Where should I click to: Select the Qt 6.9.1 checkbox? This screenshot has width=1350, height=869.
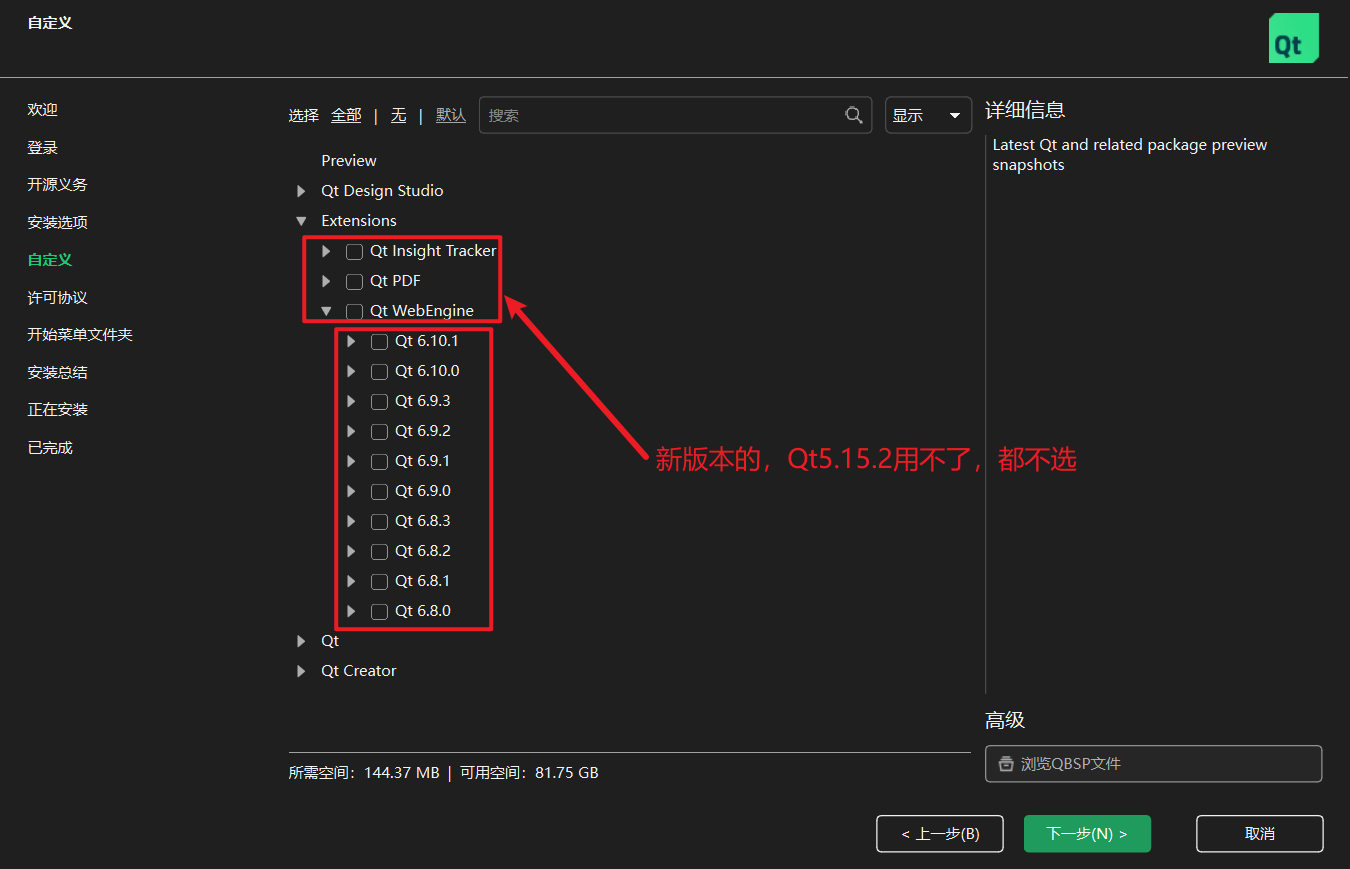click(379, 461)
